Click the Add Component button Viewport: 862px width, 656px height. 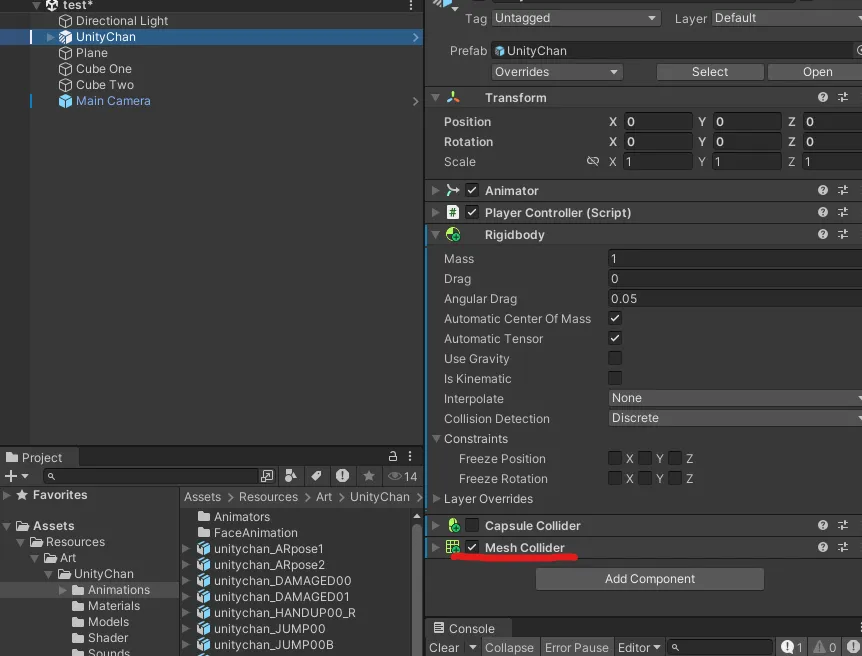tap(649, 579)
